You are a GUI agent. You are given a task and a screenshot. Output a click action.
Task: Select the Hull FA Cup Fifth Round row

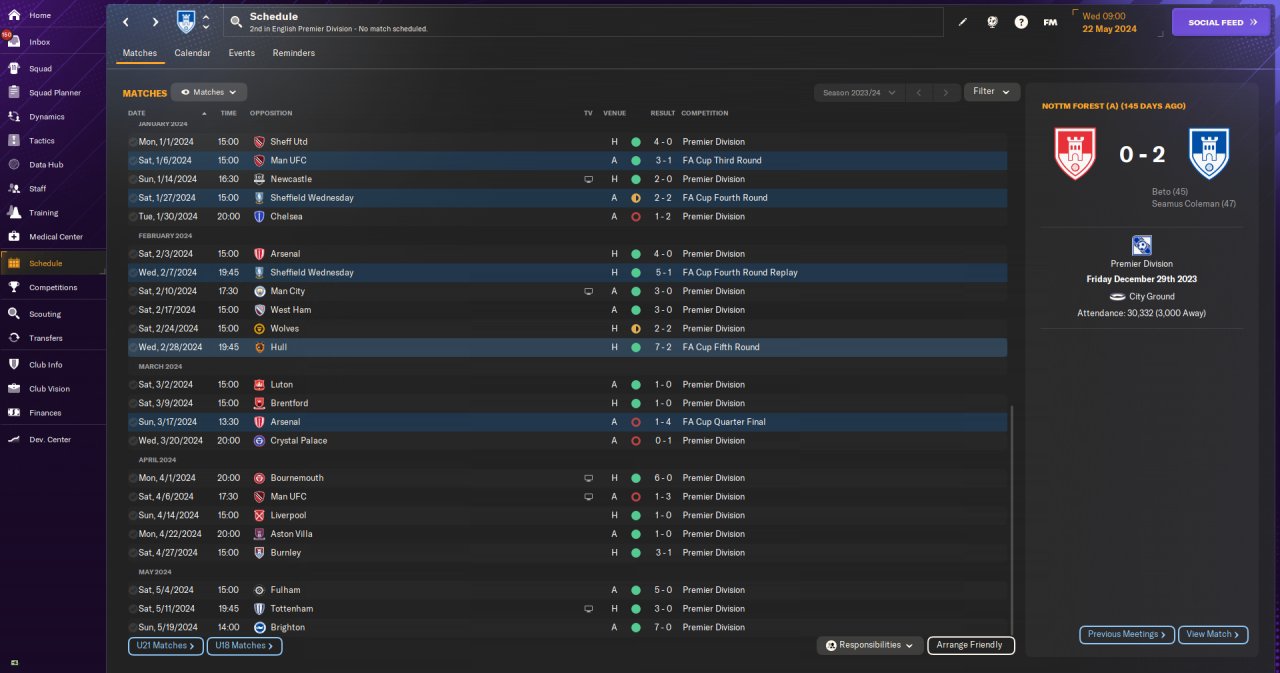coord(567,347)
